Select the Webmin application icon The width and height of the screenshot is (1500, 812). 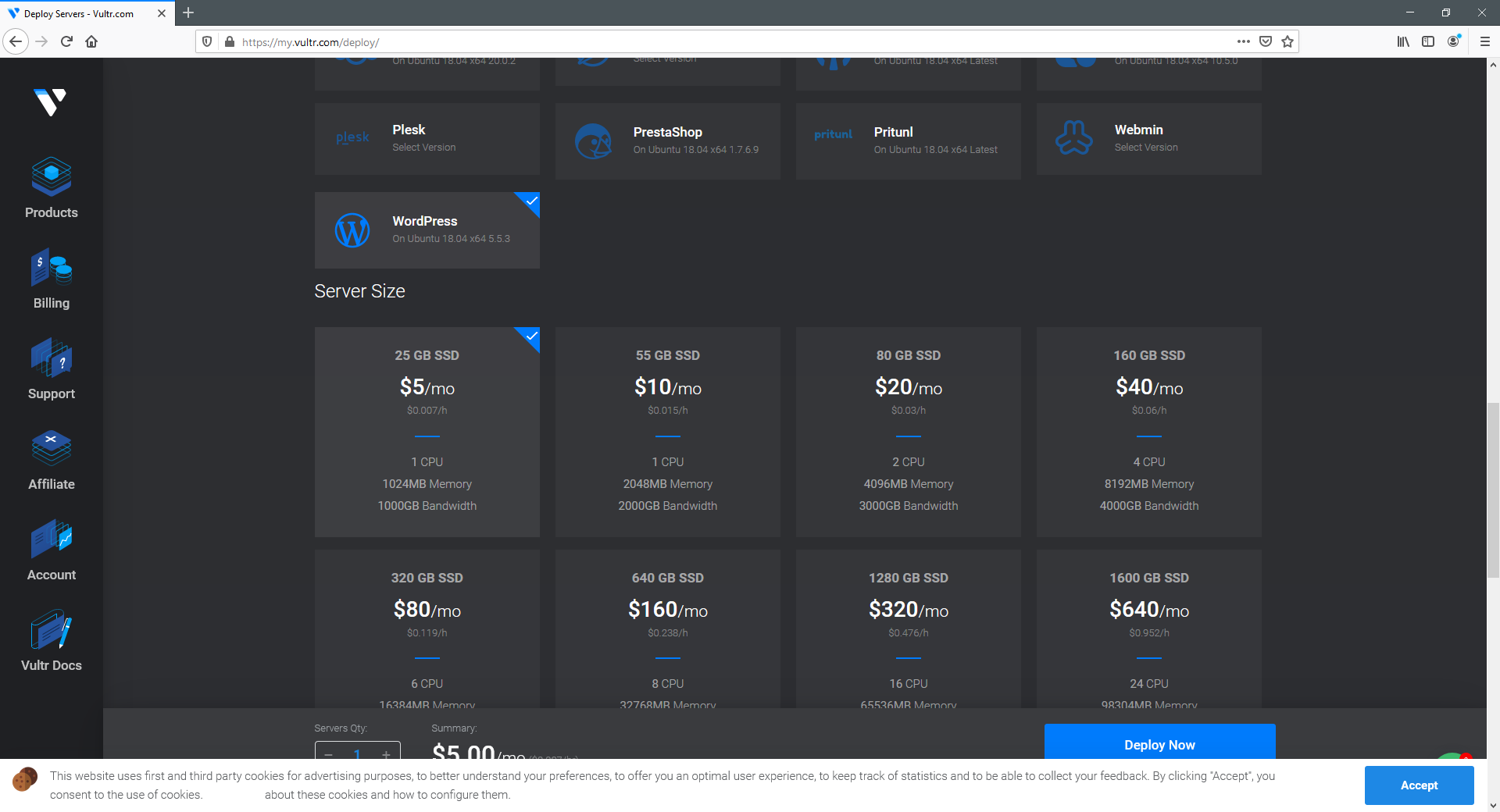click(x=1074, y=137)
